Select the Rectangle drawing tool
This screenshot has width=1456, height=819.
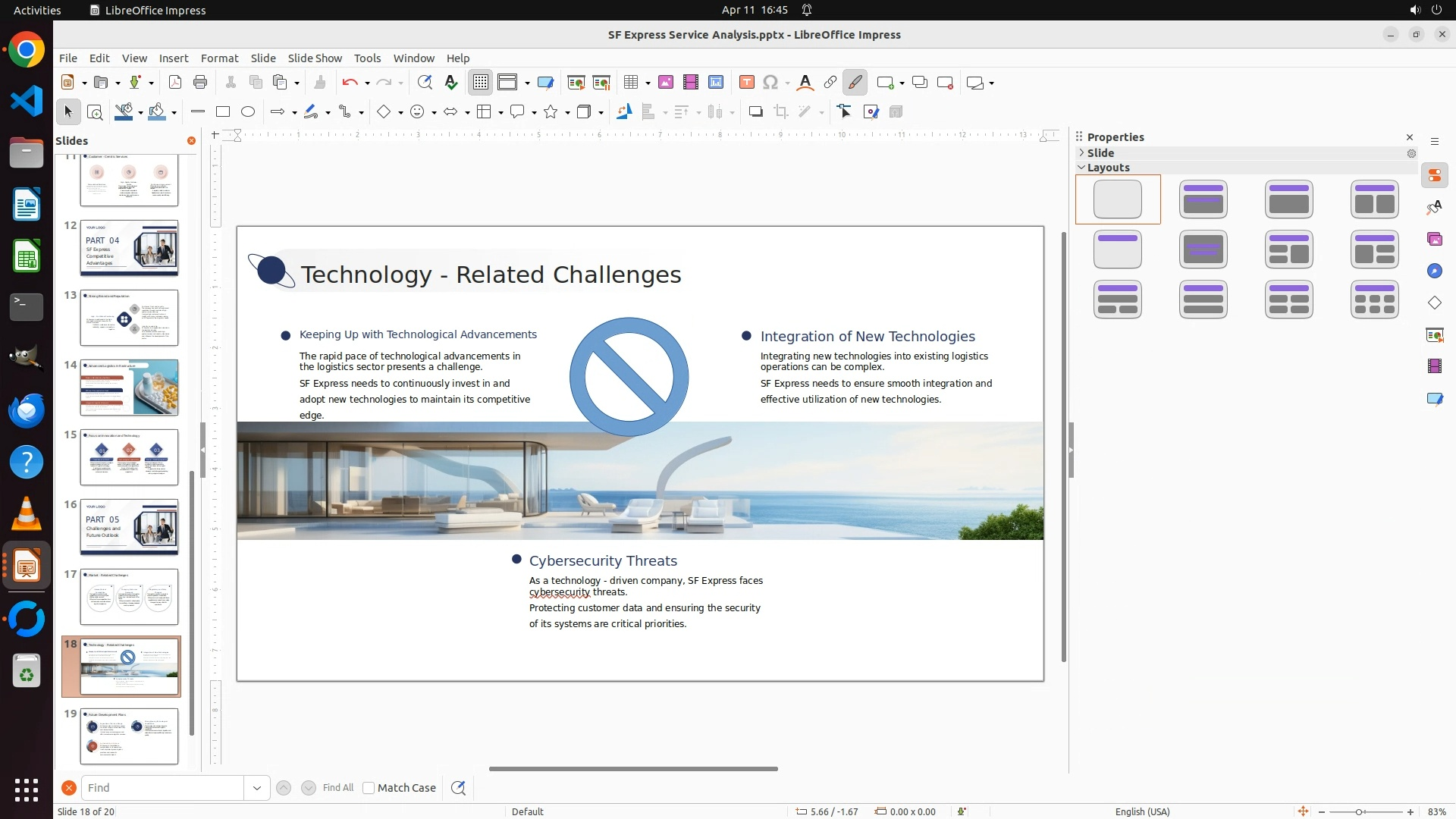[223, 111]
